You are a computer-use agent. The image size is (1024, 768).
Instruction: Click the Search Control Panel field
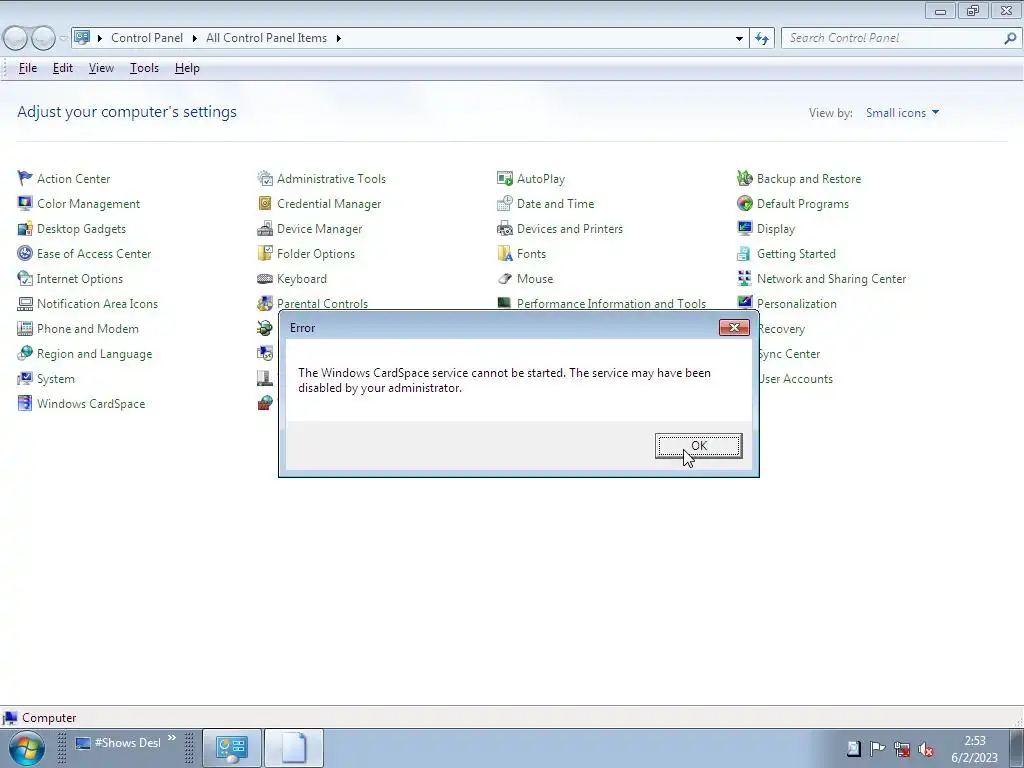click(893, 38)
